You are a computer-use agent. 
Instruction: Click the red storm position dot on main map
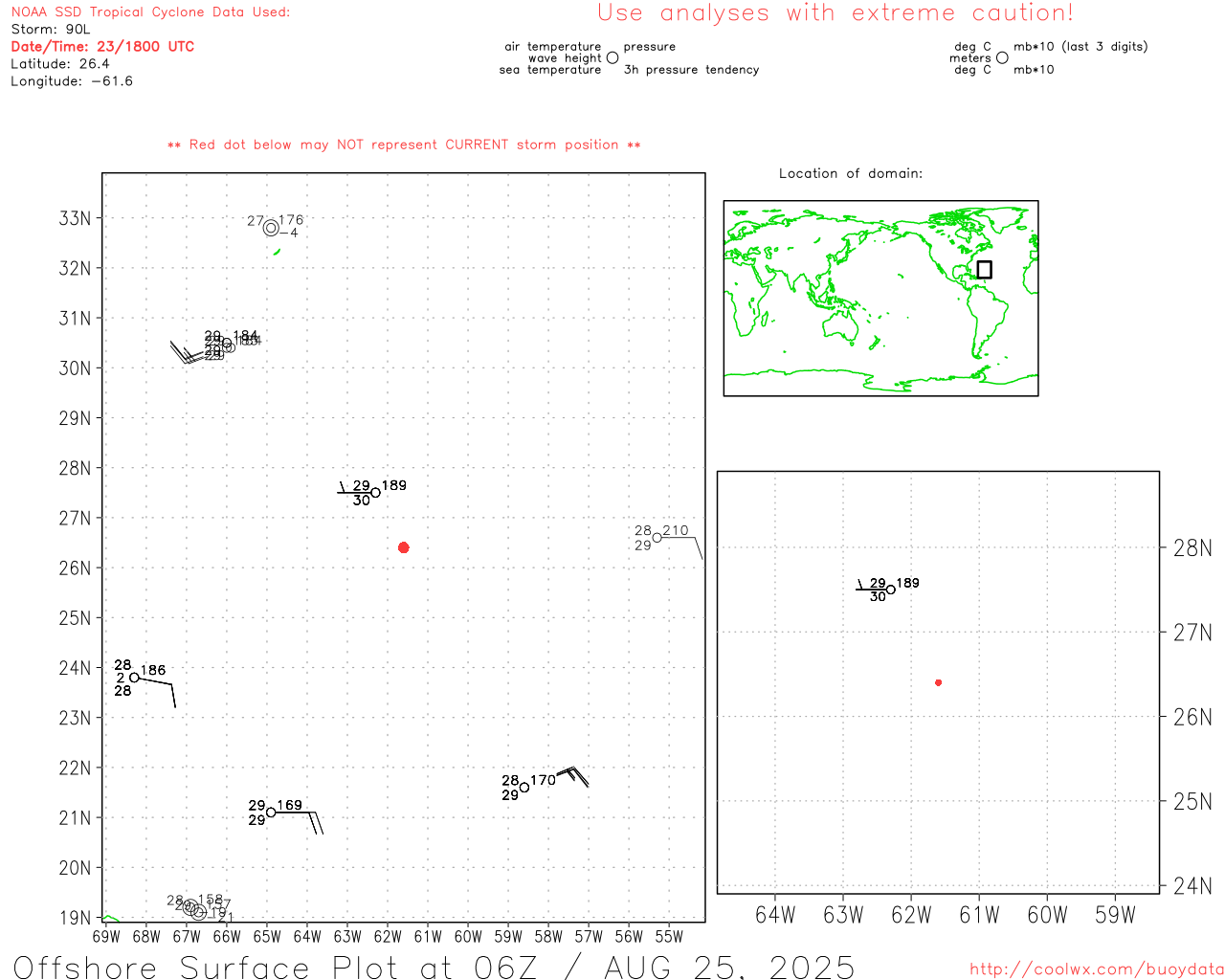pyautogui.click(x=403, y=547)
